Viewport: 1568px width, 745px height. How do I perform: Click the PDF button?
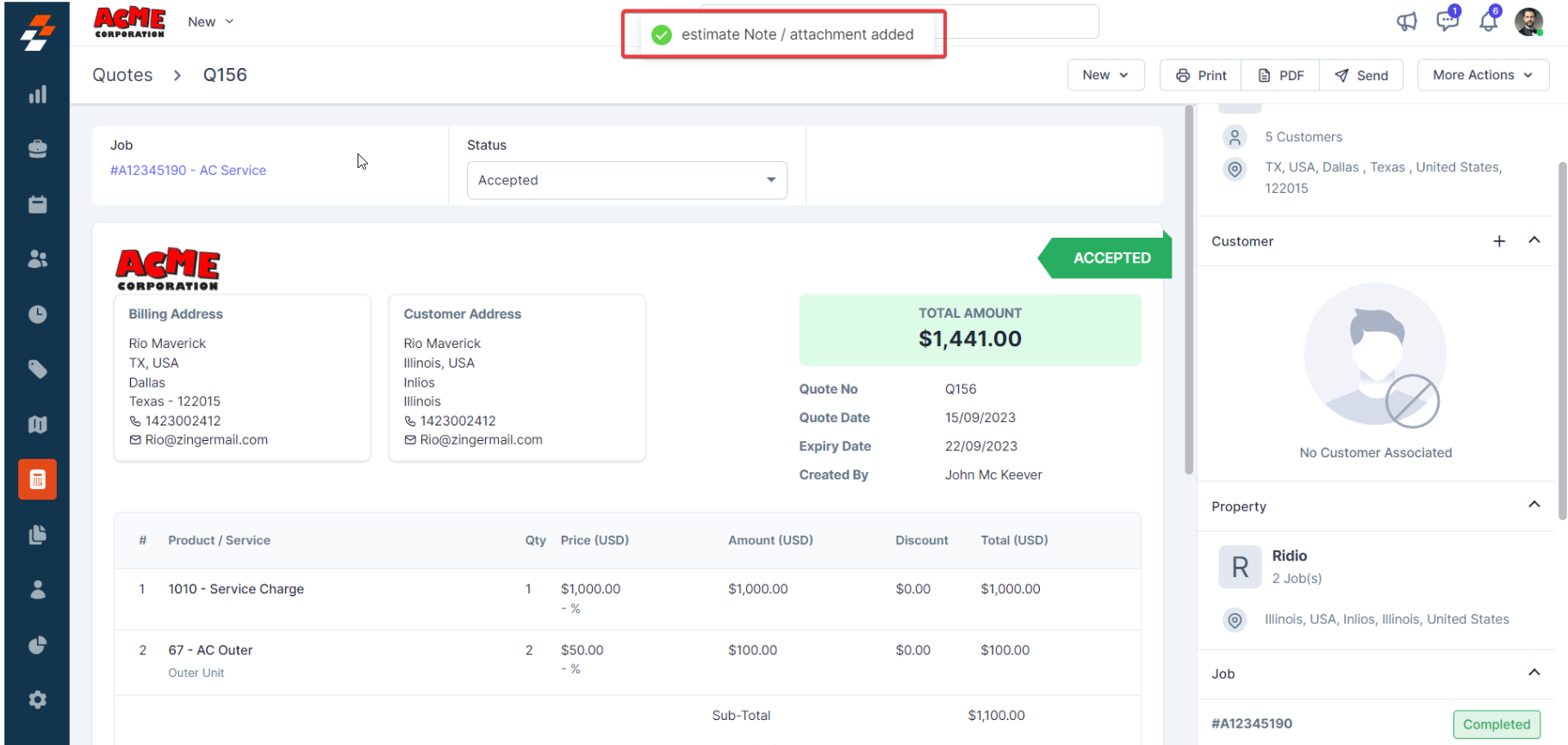click(1281, 75)
